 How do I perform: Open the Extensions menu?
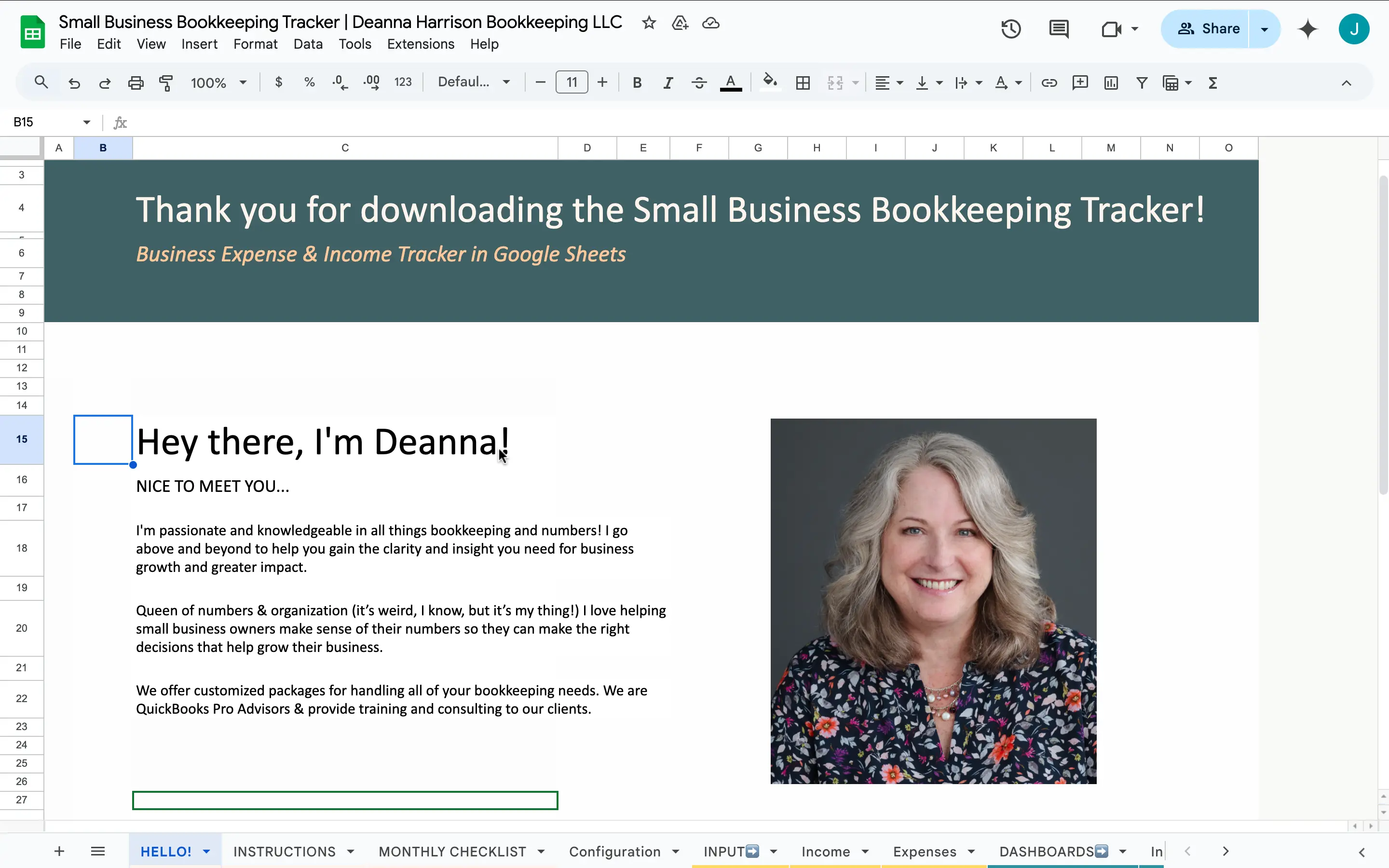(421, 44)
